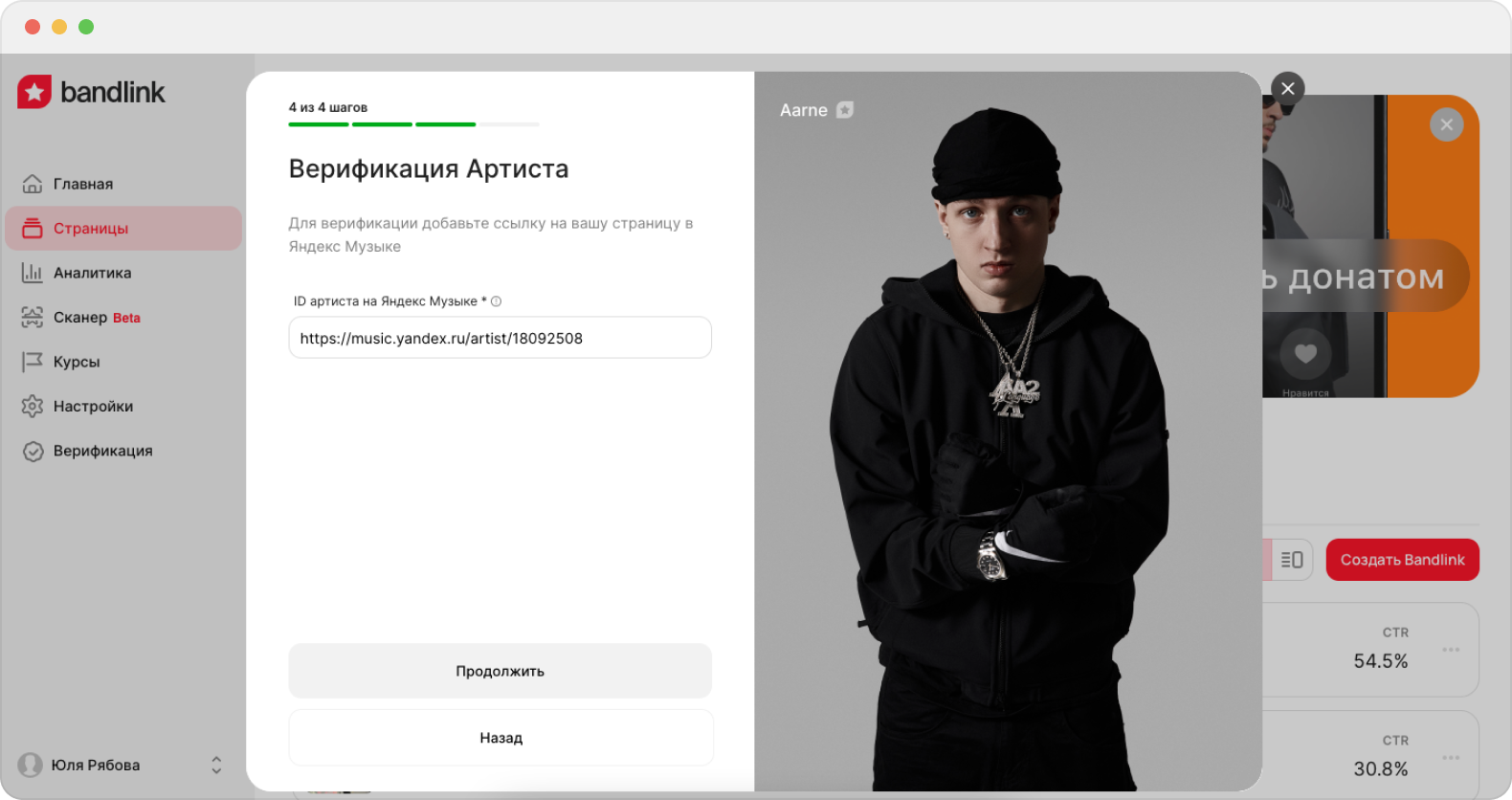Image resolution: width=1512 pixels, height=800 pixels.
Task: Toggle the list view layout button
Action: pyautogui.click(x=1292, y=560)
